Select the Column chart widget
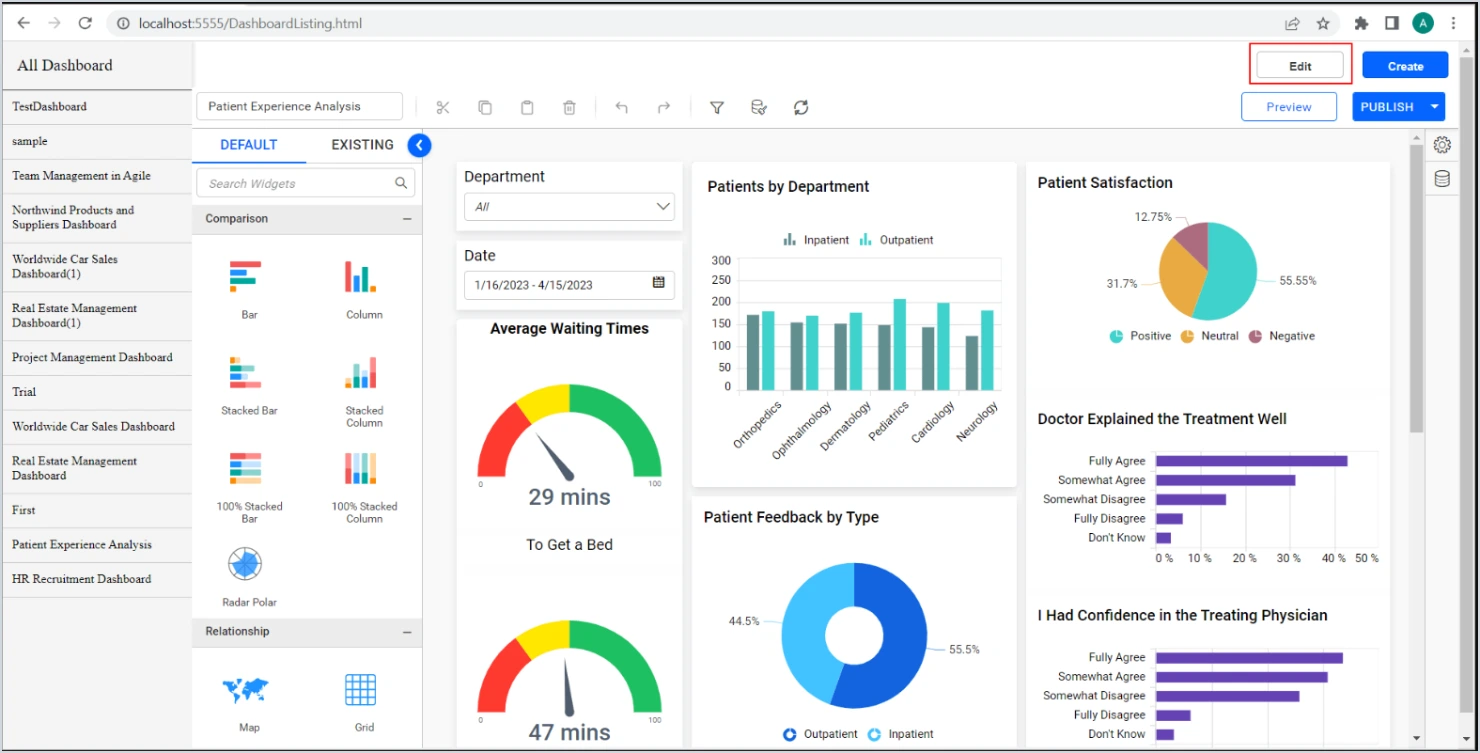Viewport: 1480px width, 753px height. coord(364,288)
